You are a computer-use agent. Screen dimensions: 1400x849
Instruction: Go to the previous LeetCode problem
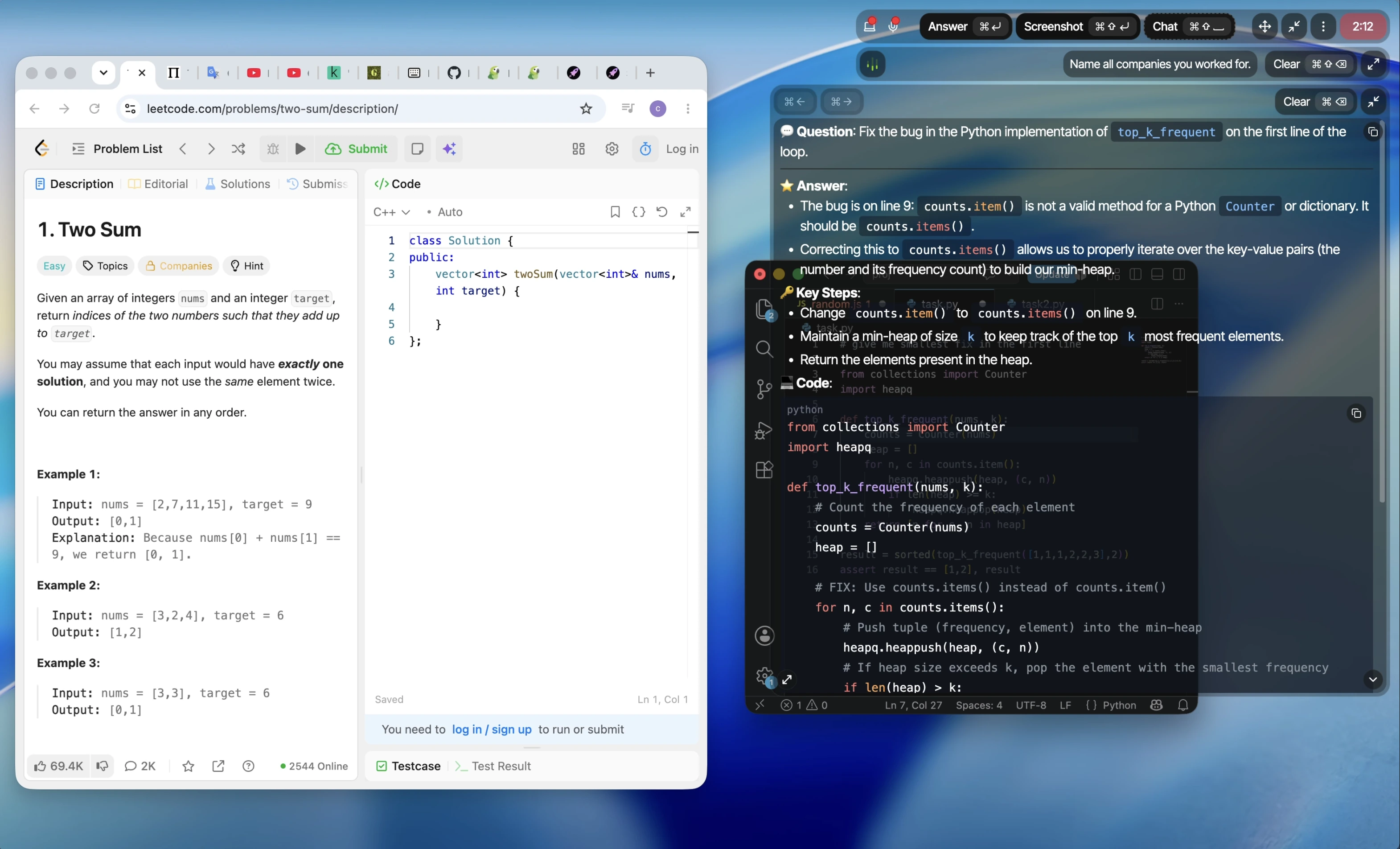(x=183, y=149)
